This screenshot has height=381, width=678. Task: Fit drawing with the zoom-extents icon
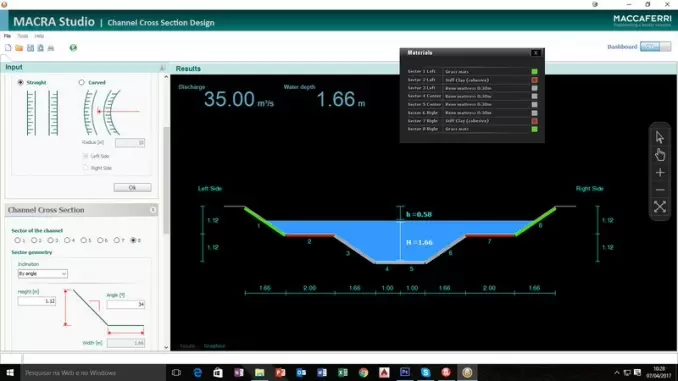pos(660,207)
